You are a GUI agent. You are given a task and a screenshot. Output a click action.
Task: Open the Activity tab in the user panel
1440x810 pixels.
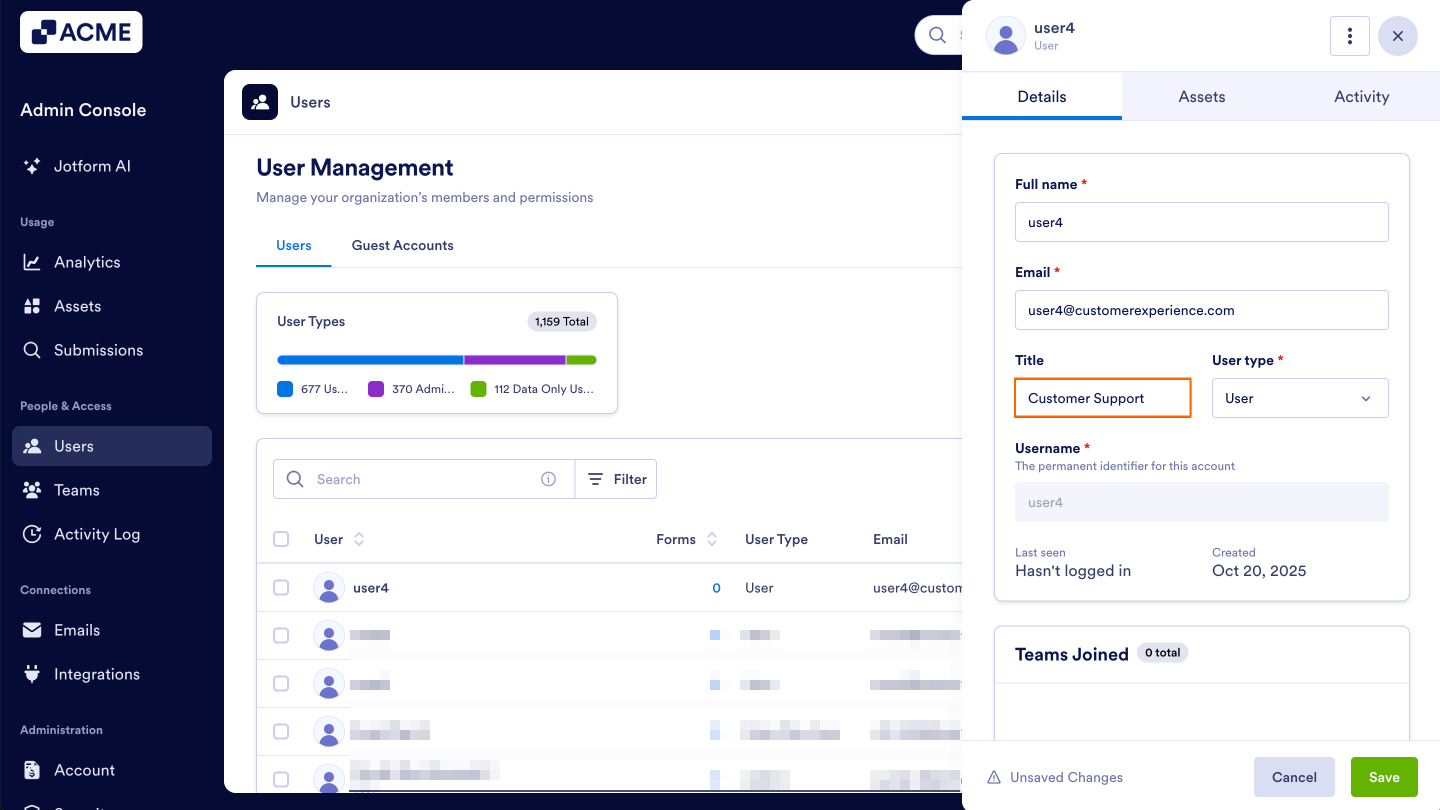point(1361,96)
